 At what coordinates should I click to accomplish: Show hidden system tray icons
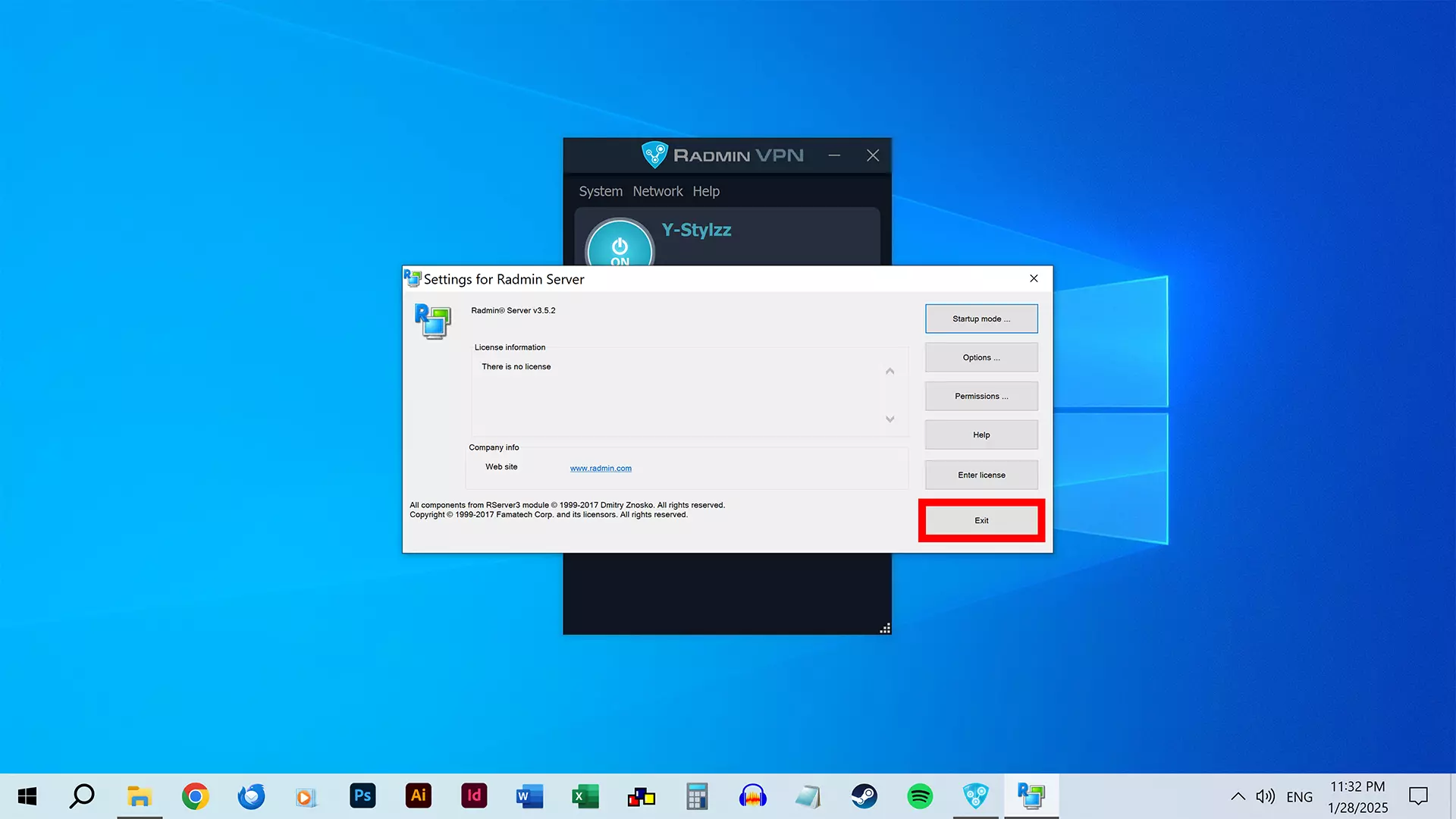[1238, 796]
